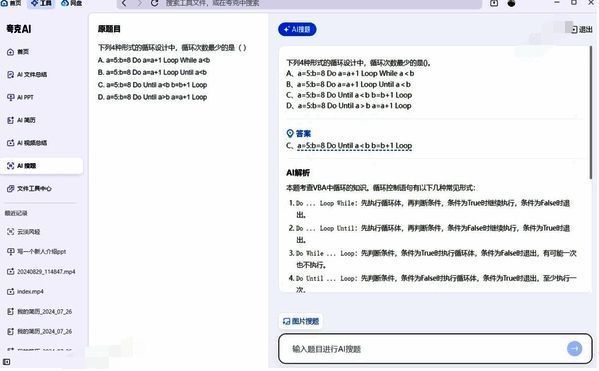Open AI PPT in the sidebar
This screenshot has height=371, width=599.
[41, 97]
